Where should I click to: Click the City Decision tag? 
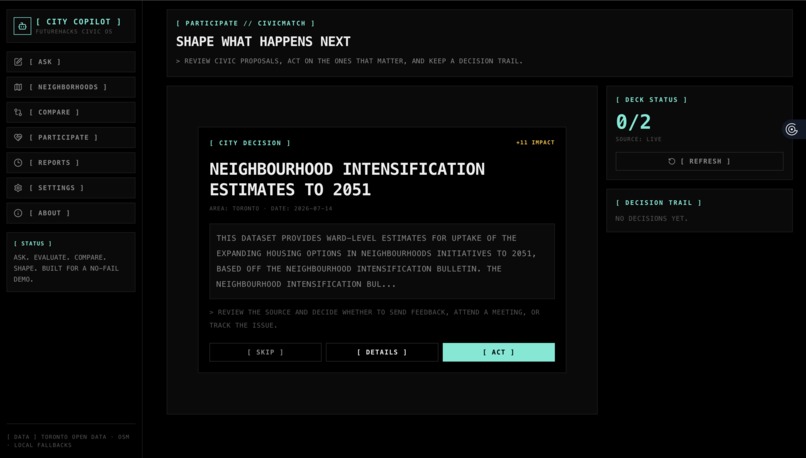tap(250, 143)
